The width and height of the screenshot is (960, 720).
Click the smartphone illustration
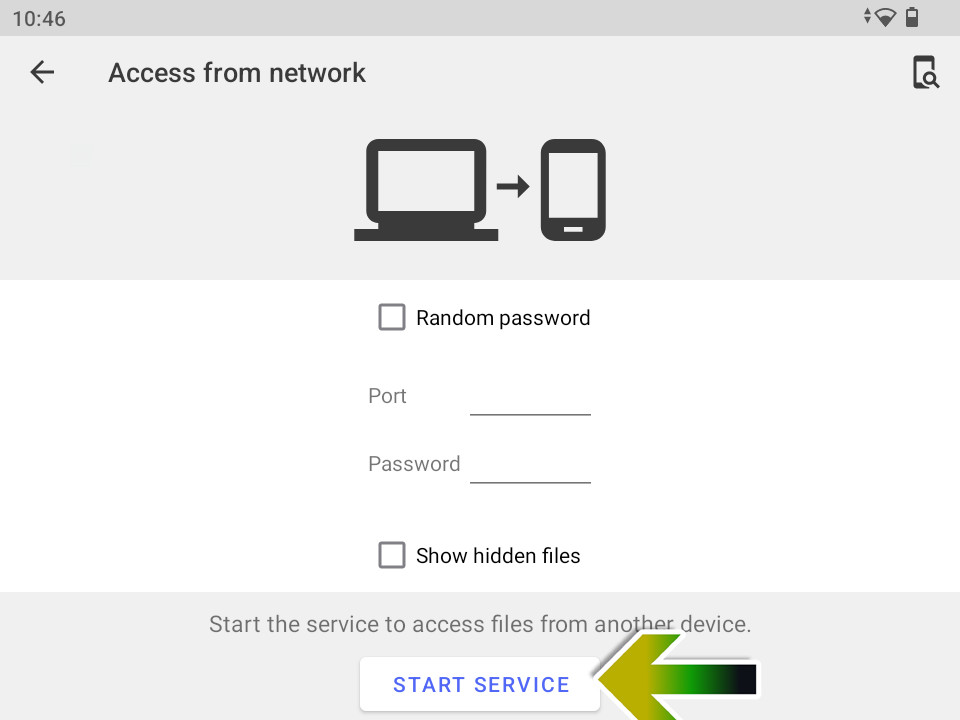pyautogui.click(x=573, y=190)
